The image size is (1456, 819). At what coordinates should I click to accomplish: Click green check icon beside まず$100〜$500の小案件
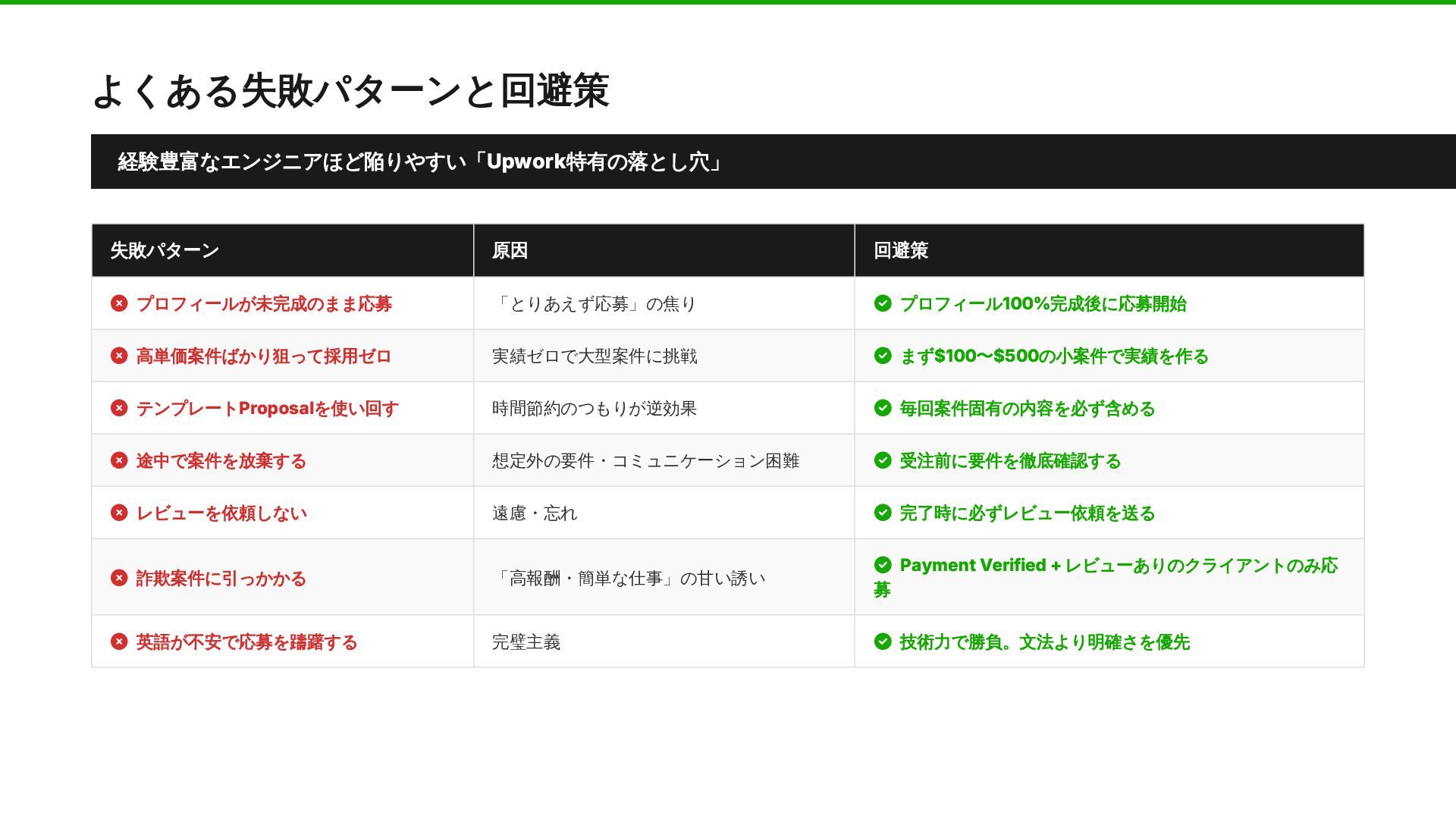[883, 356]
